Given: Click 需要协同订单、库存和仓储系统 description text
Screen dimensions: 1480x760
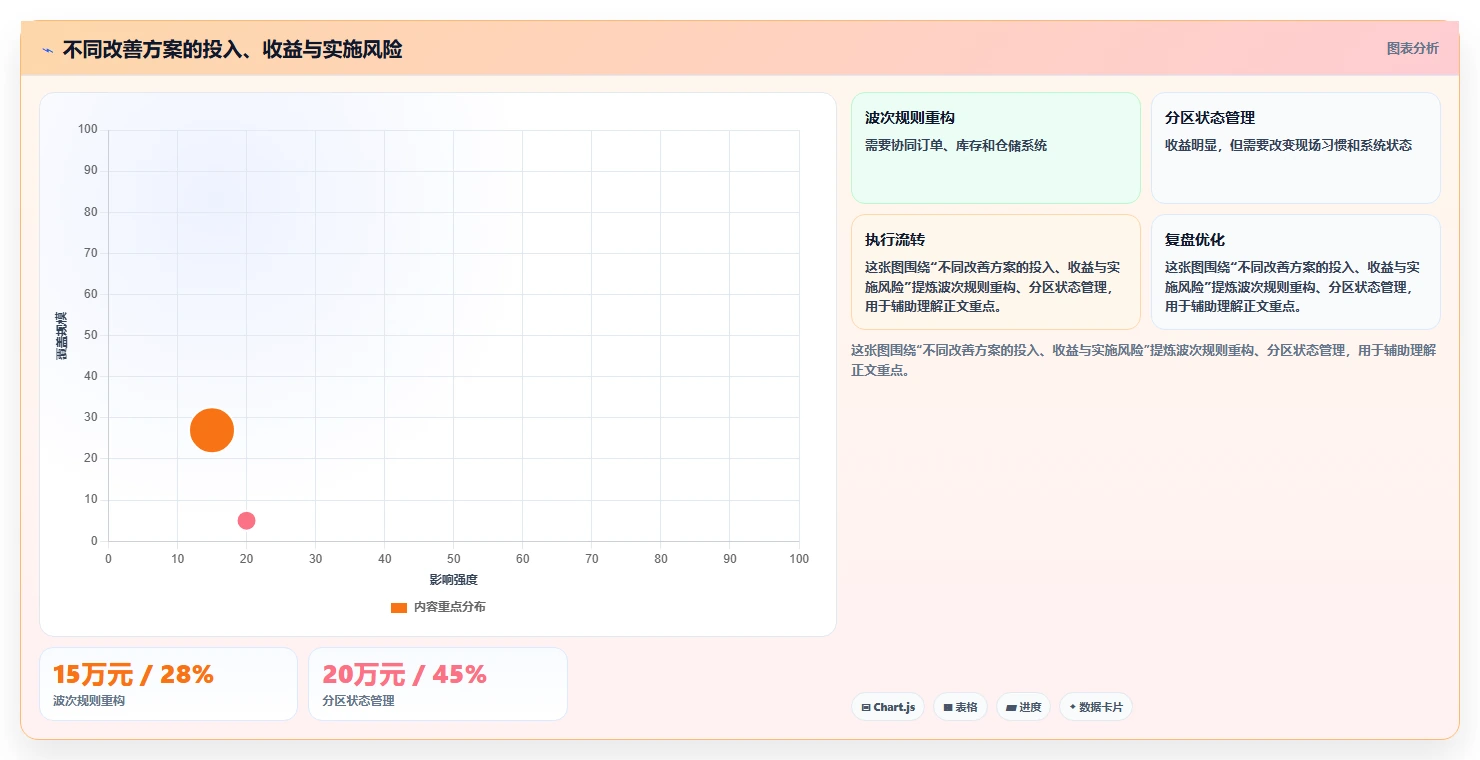Looking at the screenshot, I should [x=956, y=145].
